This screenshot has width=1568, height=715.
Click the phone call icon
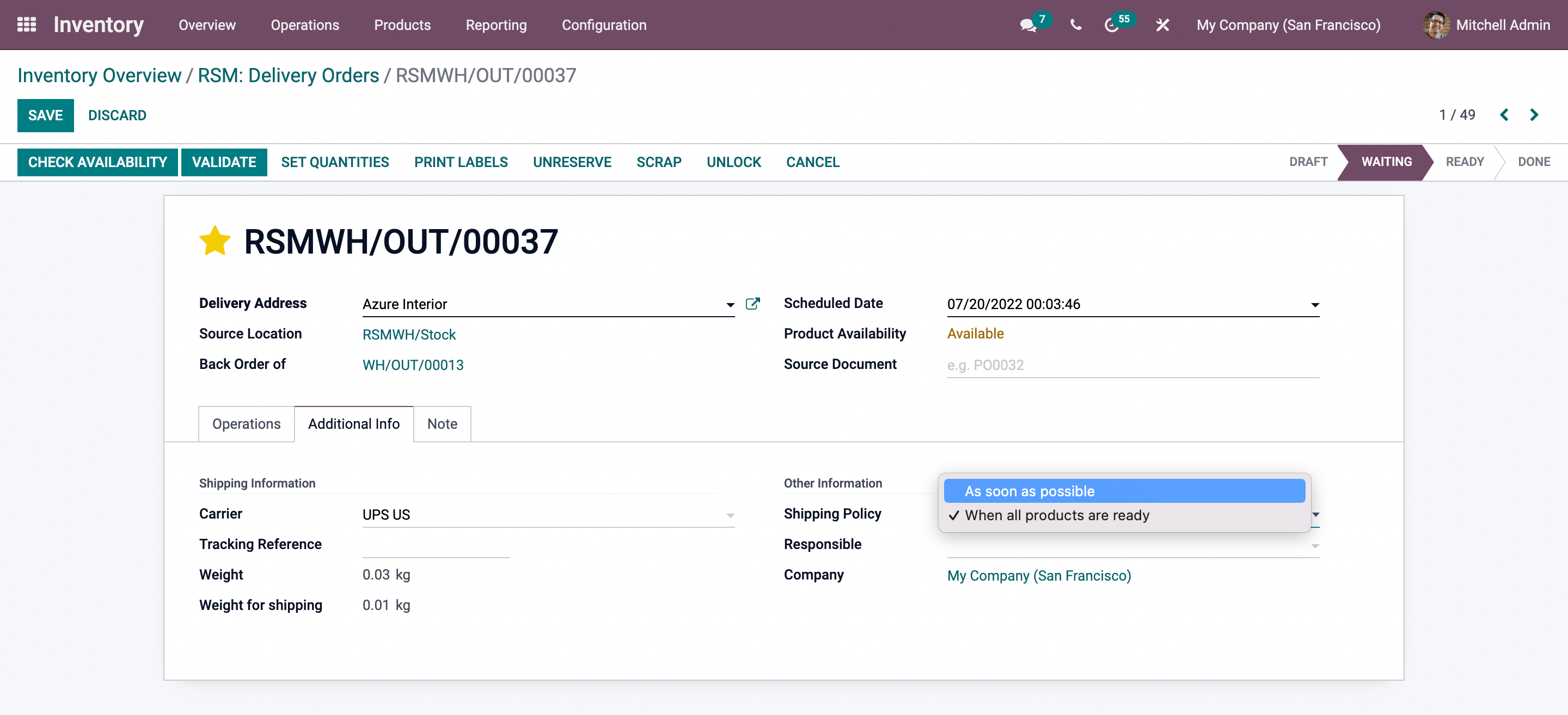(1076, 25)
